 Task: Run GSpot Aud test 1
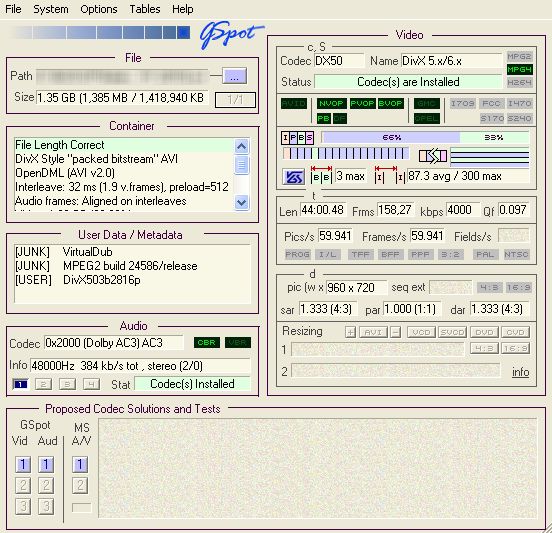tap(46, 464)
